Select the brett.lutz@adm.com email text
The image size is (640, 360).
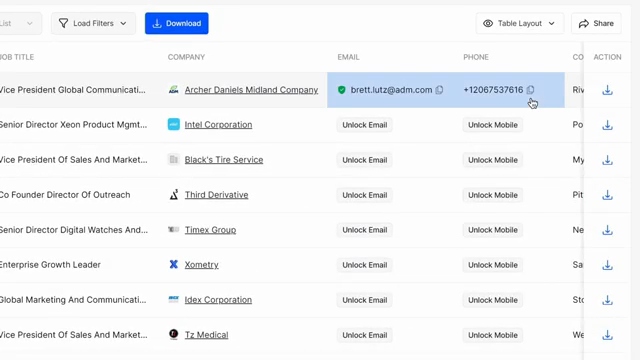click(391, 90)
